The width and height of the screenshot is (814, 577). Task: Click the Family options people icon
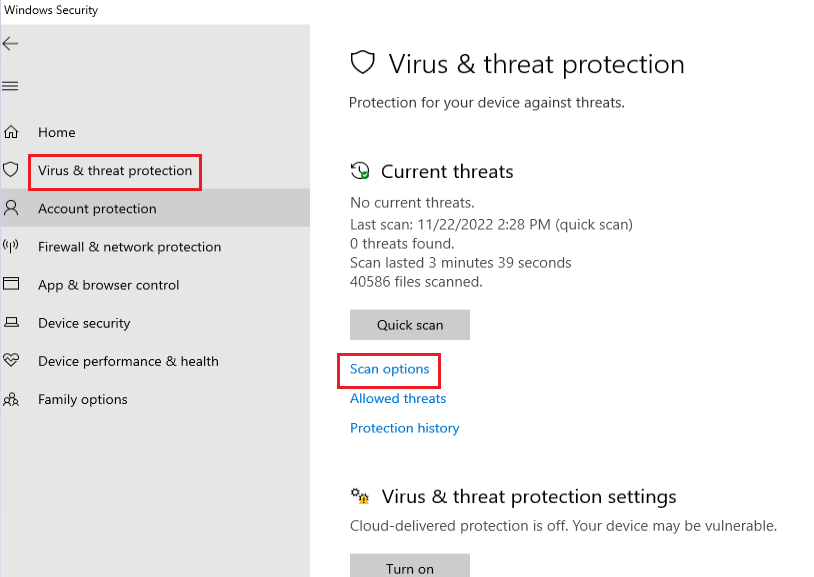click(x=11, y=399)
